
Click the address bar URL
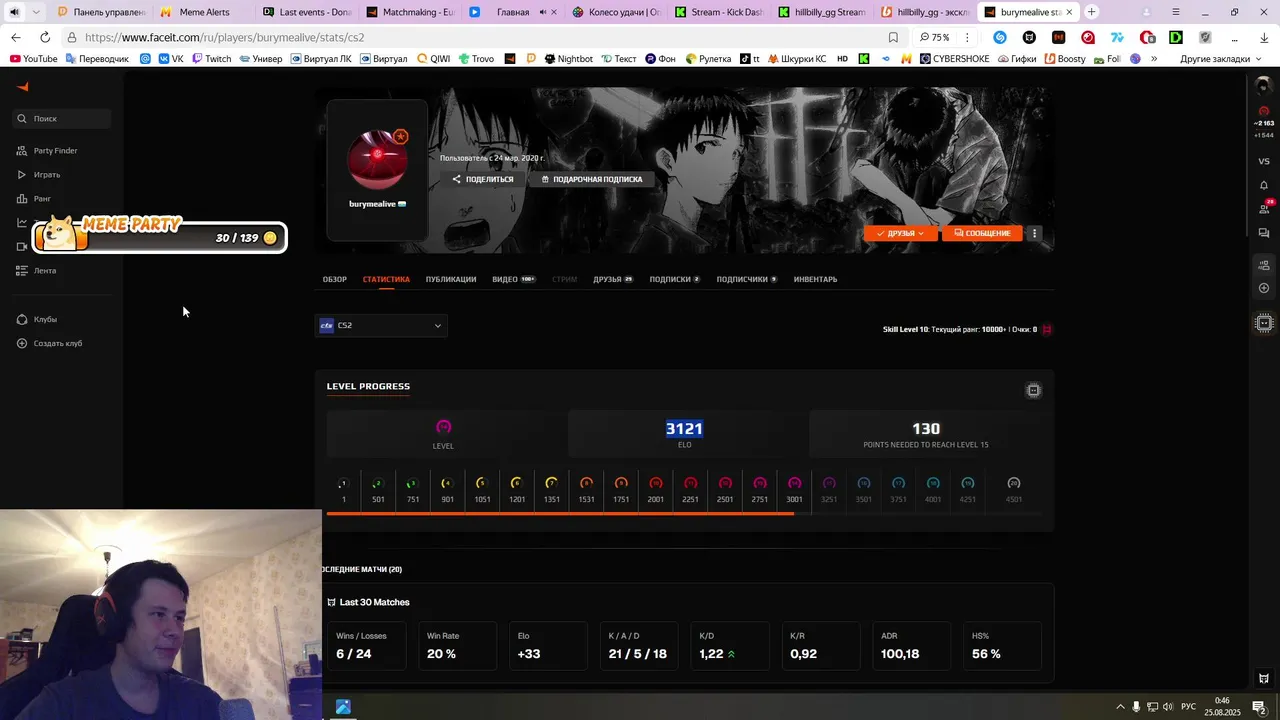point(224,37)
